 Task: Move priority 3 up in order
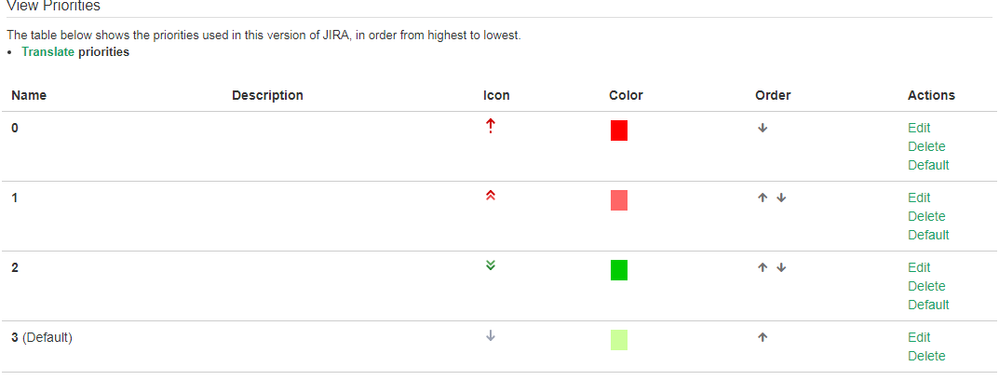point(763,338)
